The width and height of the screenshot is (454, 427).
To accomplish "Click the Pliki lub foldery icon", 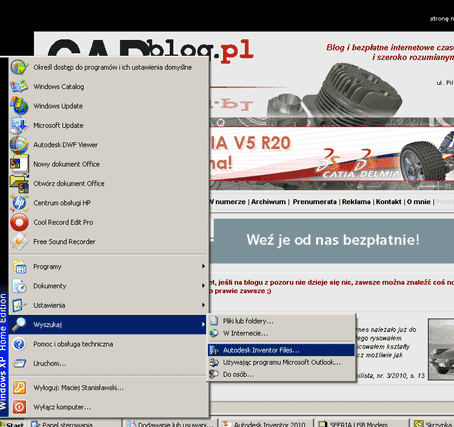I will (214, 321).
